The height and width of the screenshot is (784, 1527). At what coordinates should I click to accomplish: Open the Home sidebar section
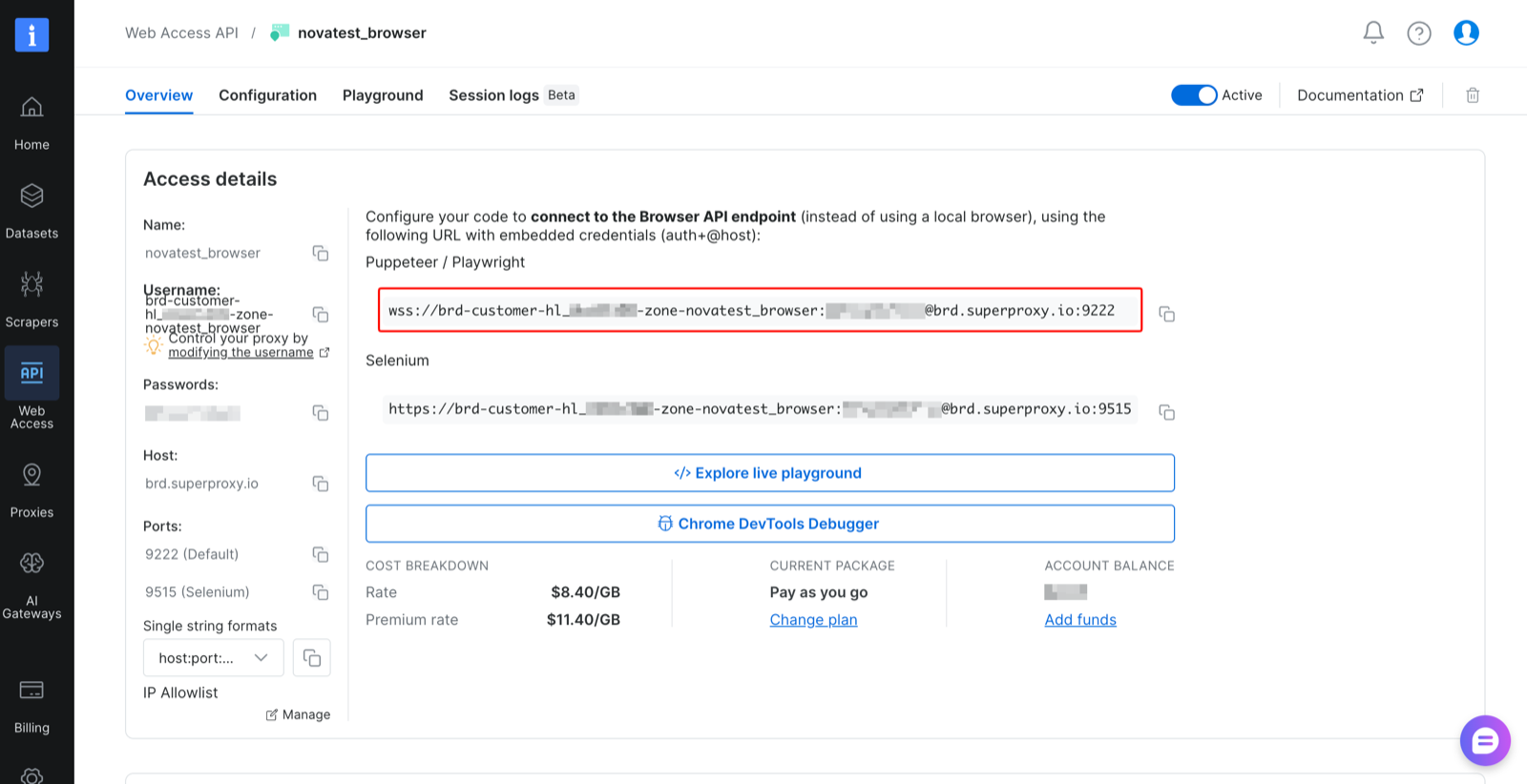[31, 124]
